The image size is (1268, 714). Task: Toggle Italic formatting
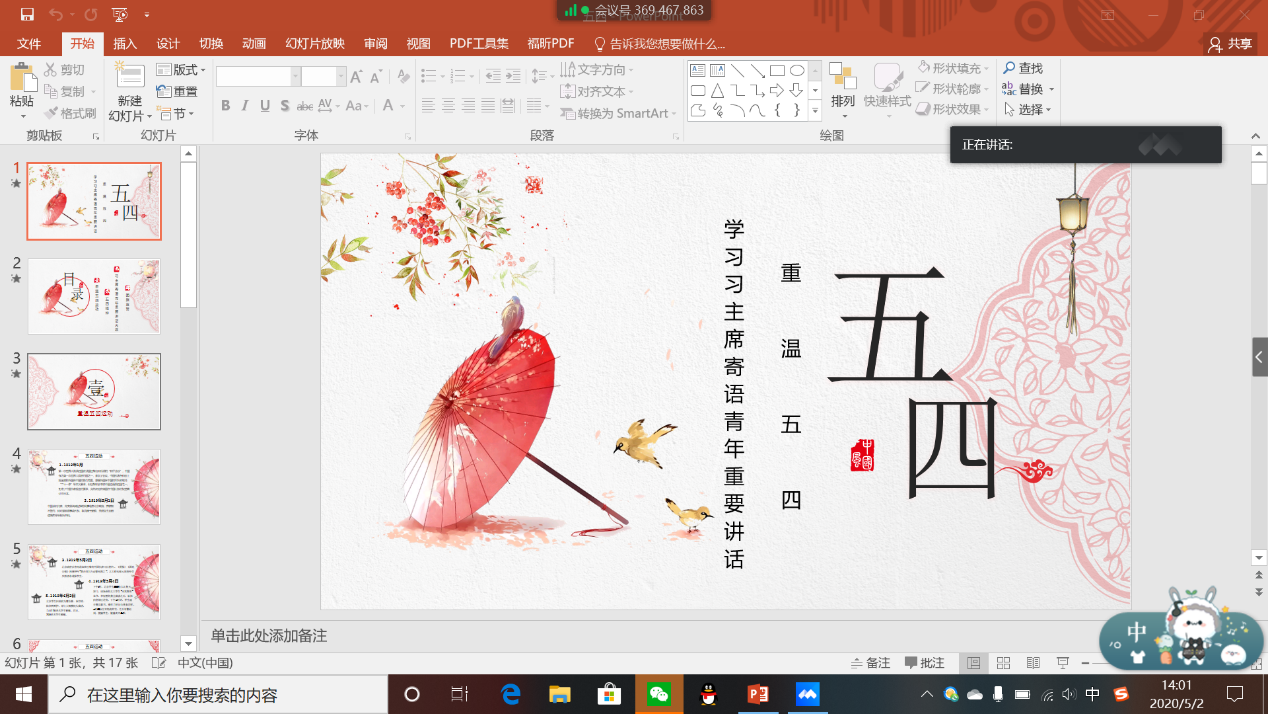[246, 106]
